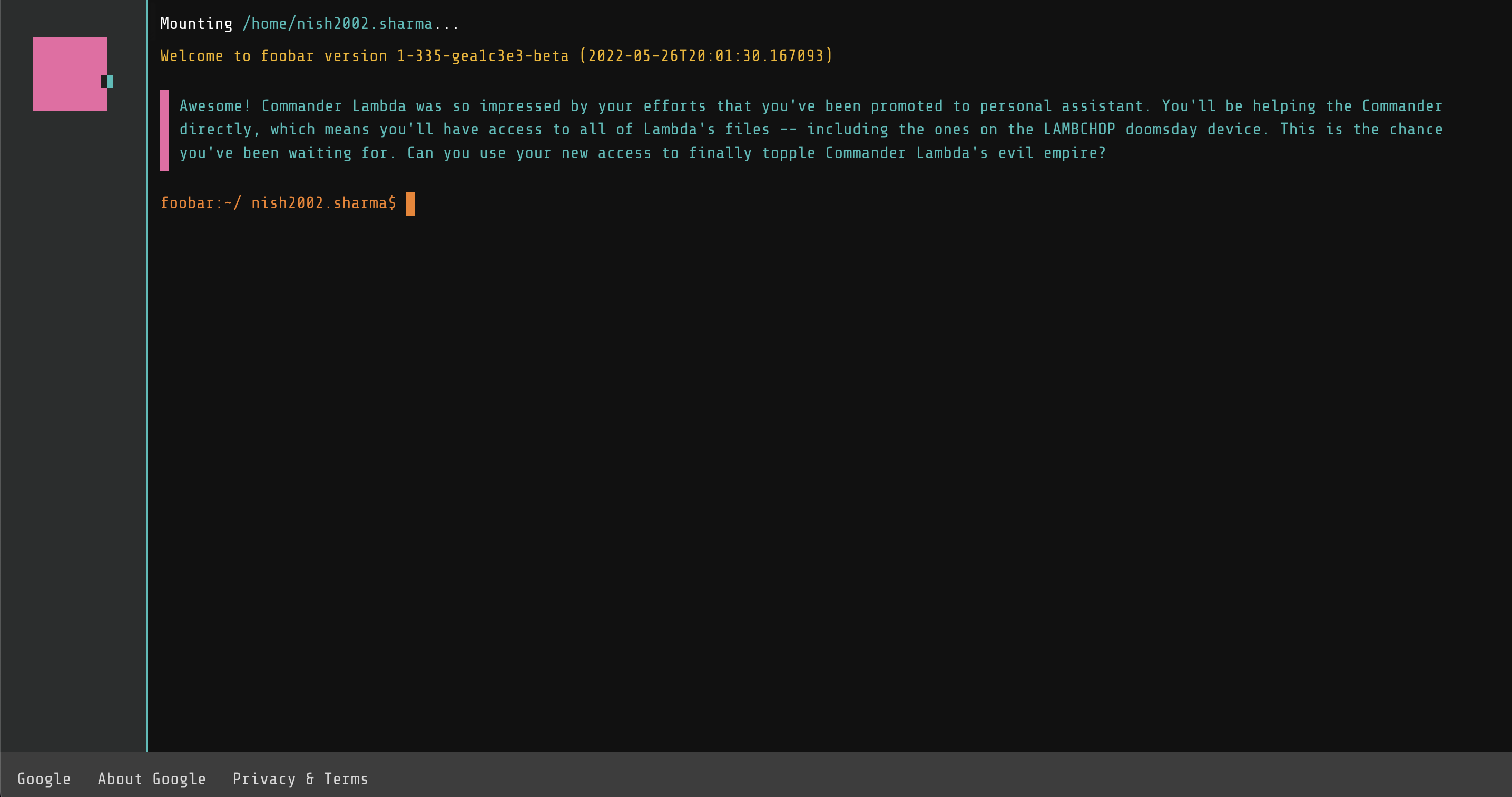Click the orange terminal cursor block
Viewport: 1512px width, 797px height.
click(x=410, y=203)
